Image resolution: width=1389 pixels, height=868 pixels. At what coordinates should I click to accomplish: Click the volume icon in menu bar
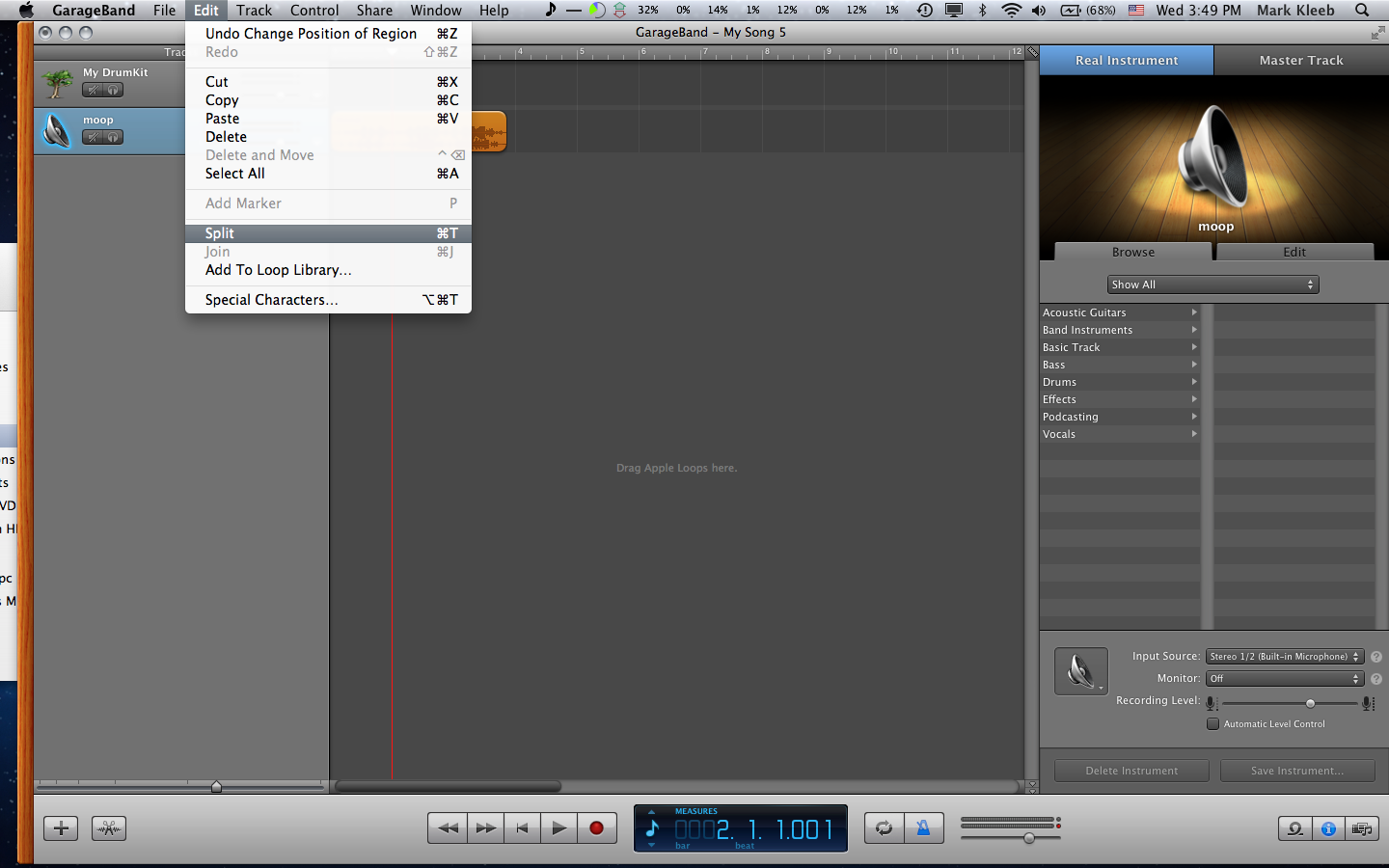[1039, 11]
